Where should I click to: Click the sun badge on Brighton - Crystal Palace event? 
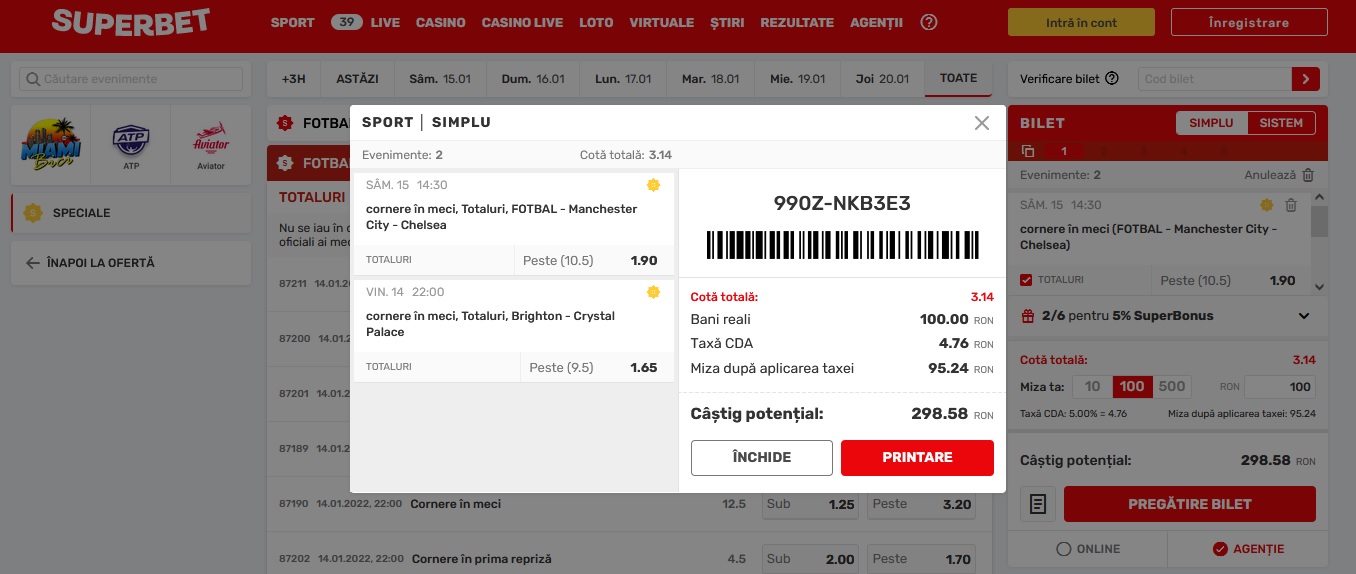pyautogui.click(x=653, y=292)
